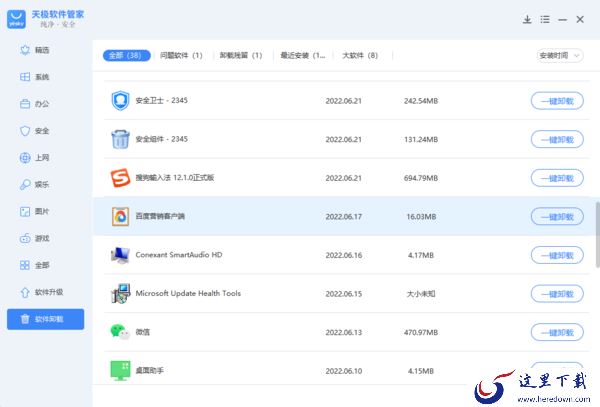The height and width of the screenshot is (407, 600).
Task: Click the 大小未知 size value
Action: pyautogui.click(x=421, y=294)
